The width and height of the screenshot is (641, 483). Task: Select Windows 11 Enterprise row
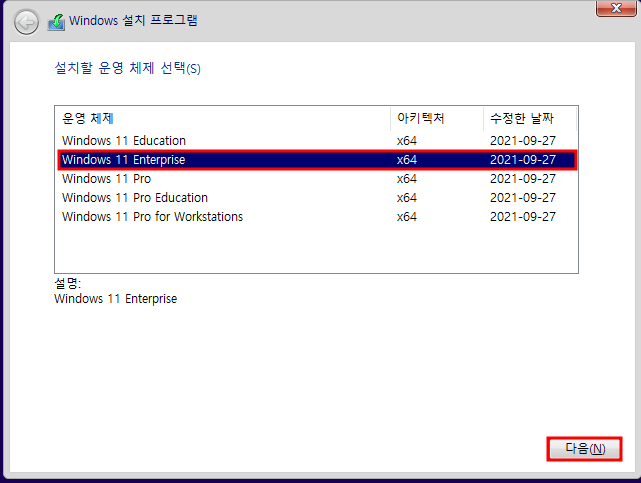[317, 160]
